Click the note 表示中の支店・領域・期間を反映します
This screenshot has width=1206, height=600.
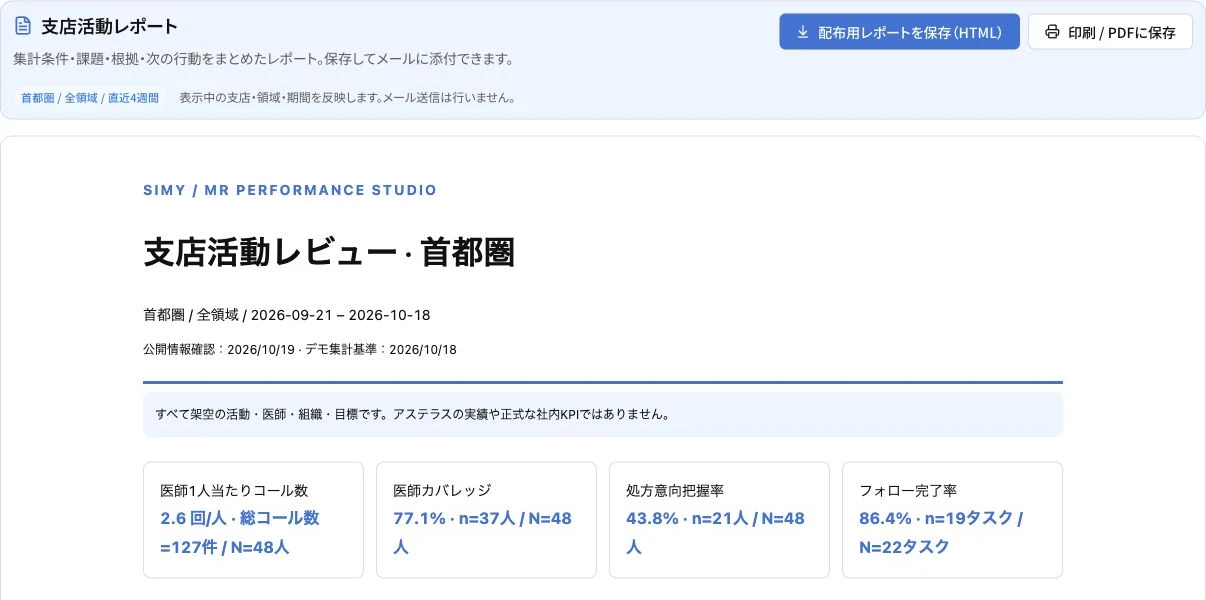pos(347,98)
